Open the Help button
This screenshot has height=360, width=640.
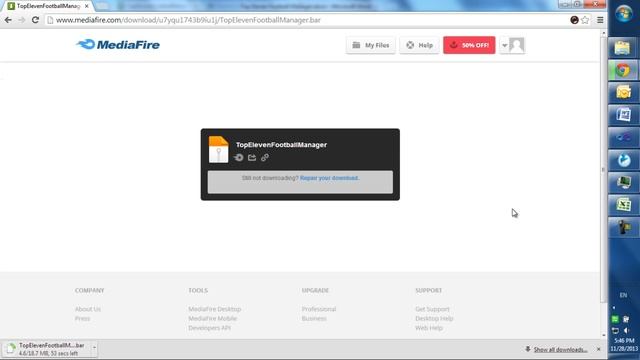coord(419,45)
